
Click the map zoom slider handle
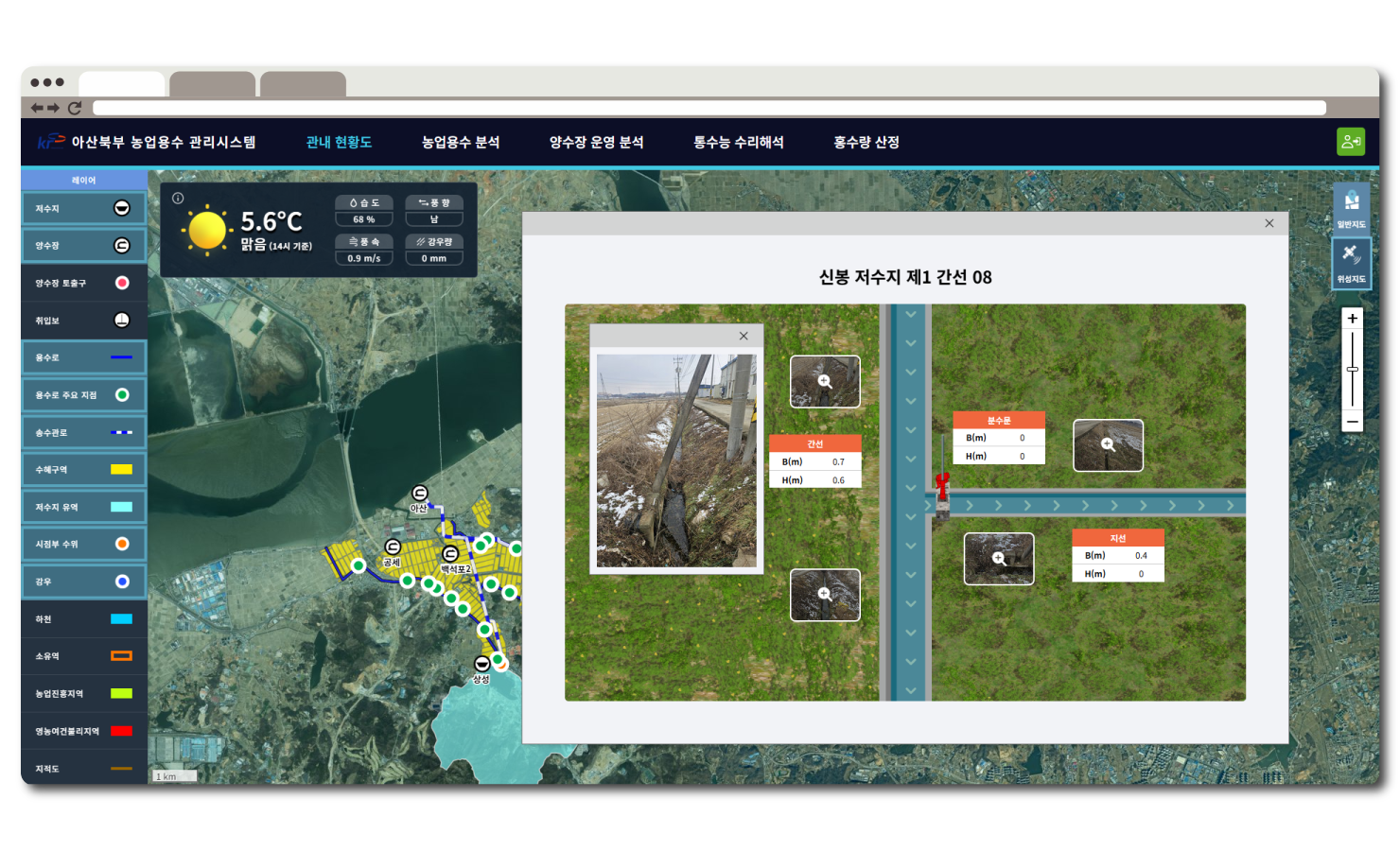click(x=1352, y=369)
